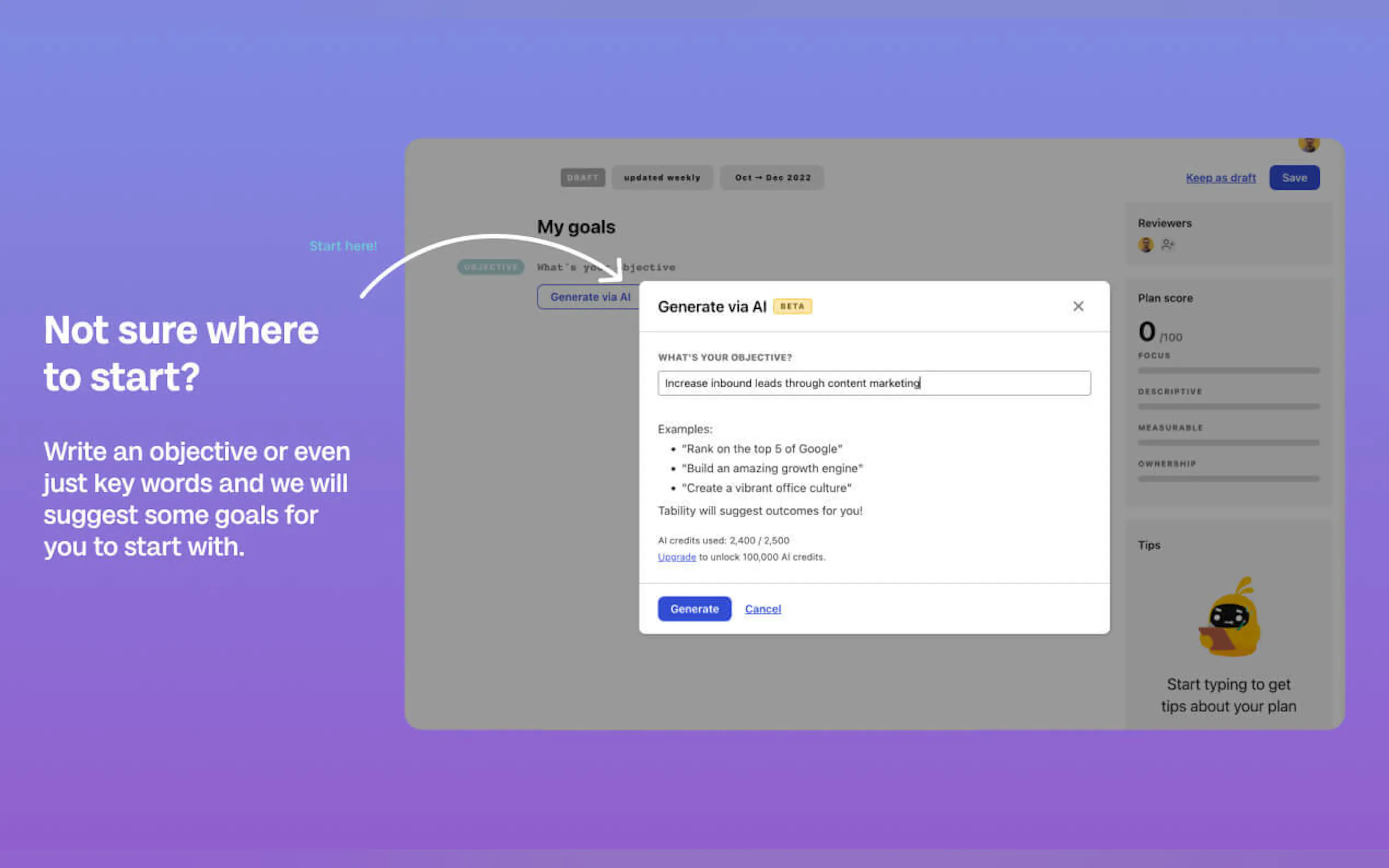Click the DRAFT status badge
The image size is (1389, 868).
(x=582, y=178)
